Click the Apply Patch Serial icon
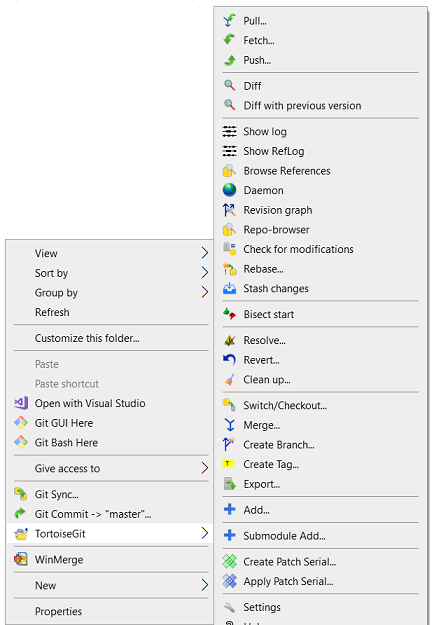Viewport: 441px width, 625px height. [x=229, y=581]
